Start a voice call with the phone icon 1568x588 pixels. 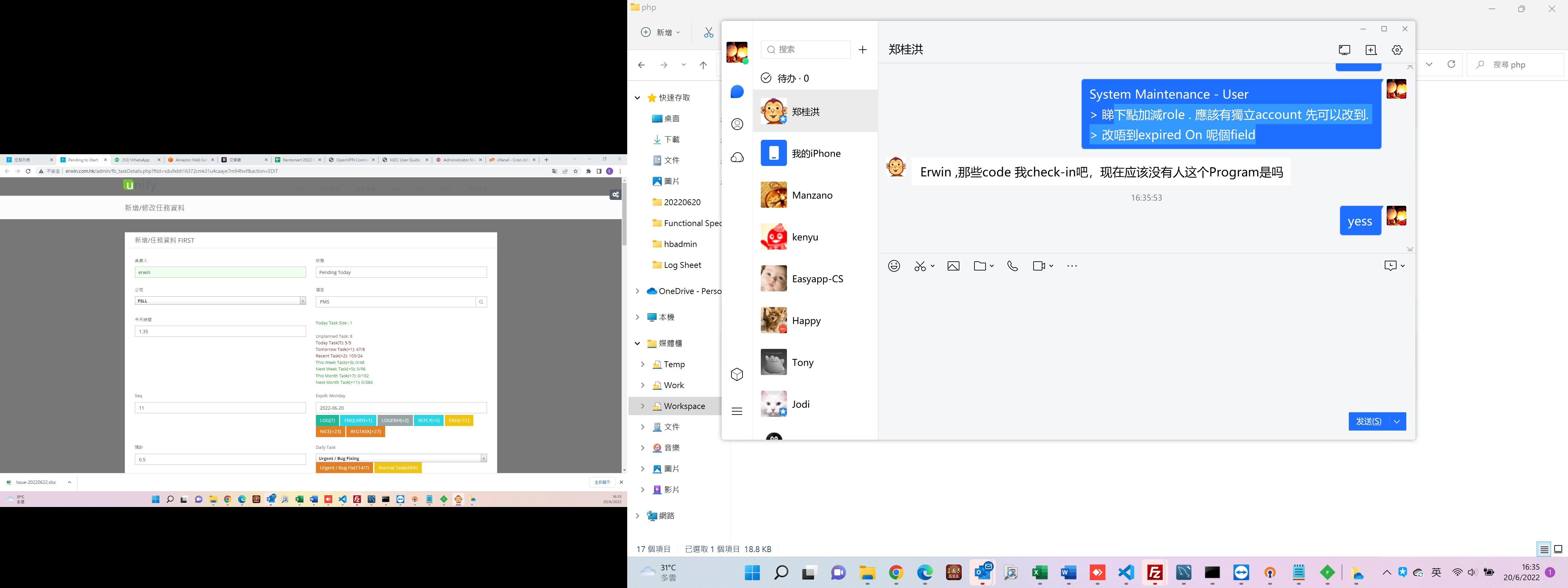tap(1012, 266)
